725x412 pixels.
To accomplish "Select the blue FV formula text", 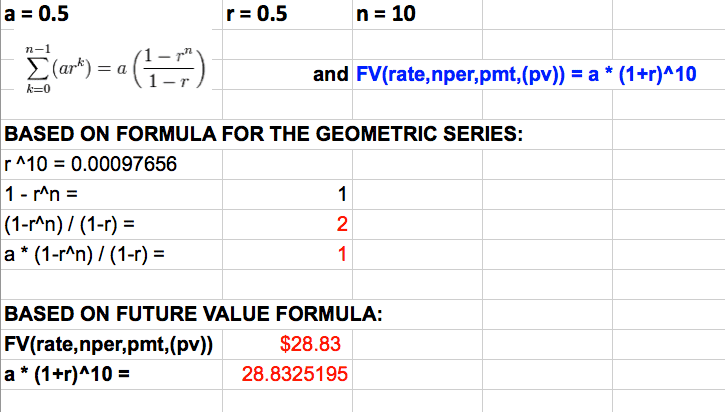I will coord(525,75).
